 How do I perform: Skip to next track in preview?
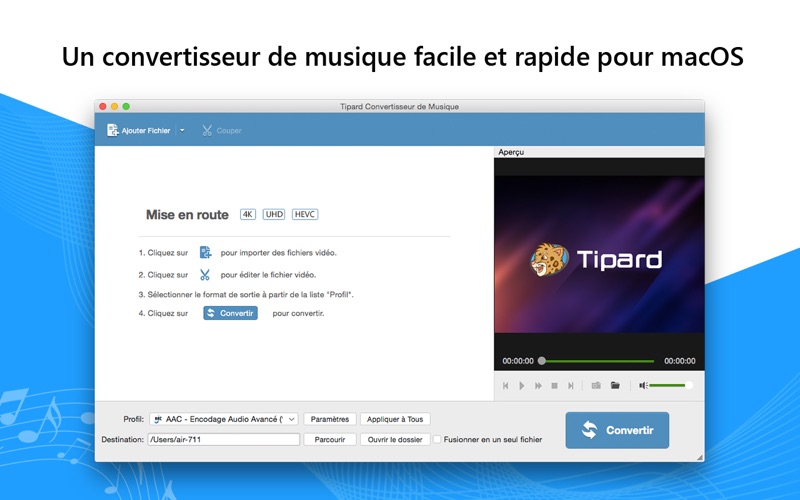click(x=570, y=386)
